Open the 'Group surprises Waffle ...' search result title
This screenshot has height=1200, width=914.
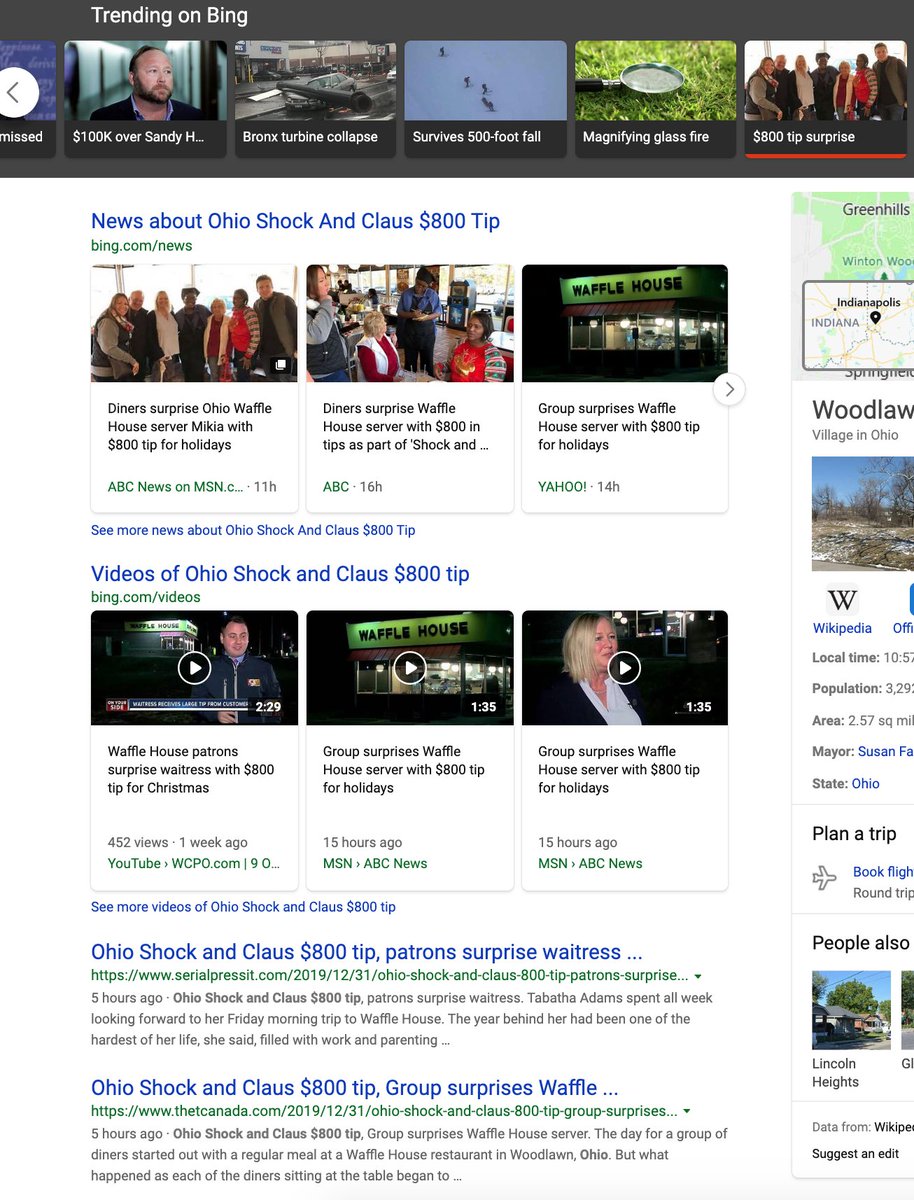pos(355,1087)
